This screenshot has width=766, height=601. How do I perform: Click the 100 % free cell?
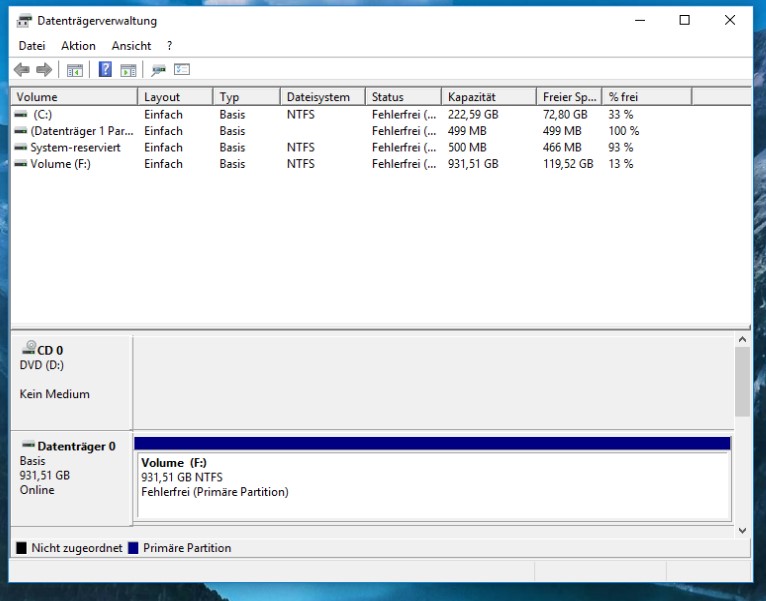click(x=623, y=131)
